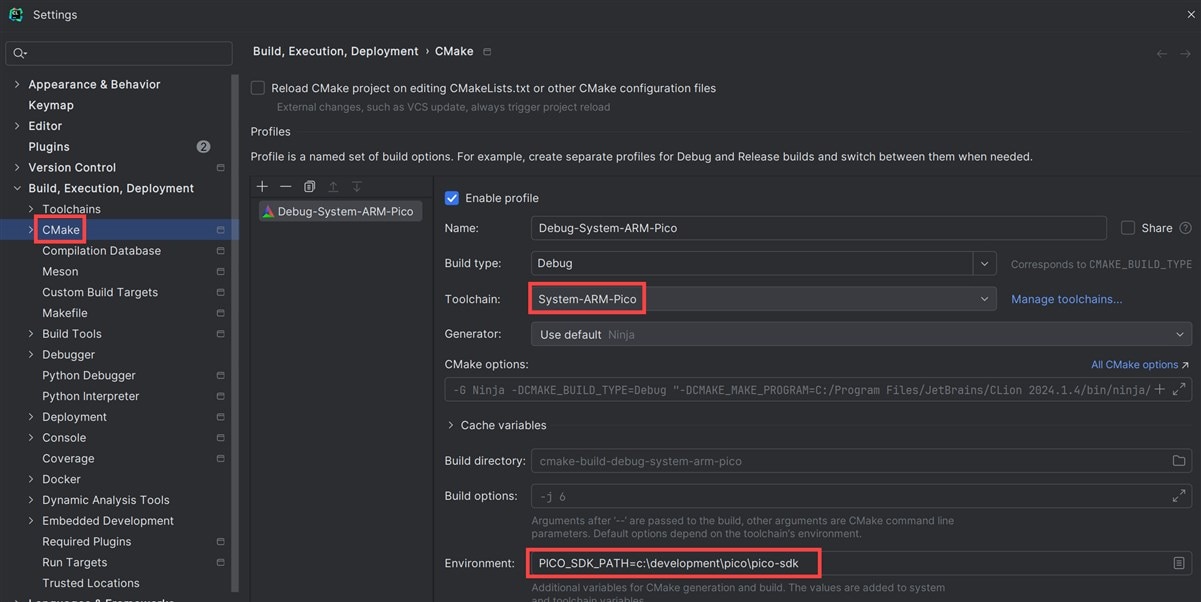Open the environment variables editor icon

point(1179,563)
